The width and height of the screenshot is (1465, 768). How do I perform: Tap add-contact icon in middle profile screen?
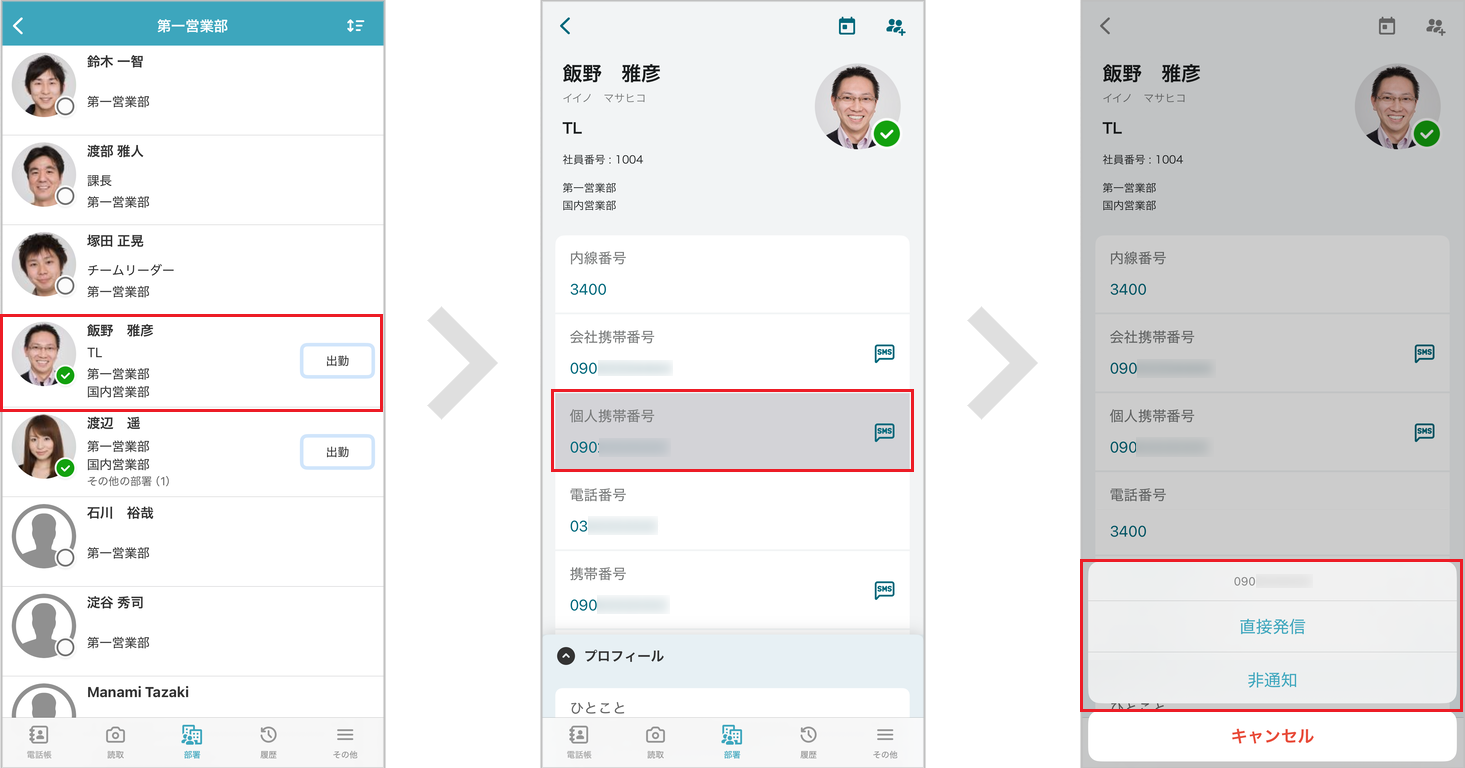[x=895, y=27]
